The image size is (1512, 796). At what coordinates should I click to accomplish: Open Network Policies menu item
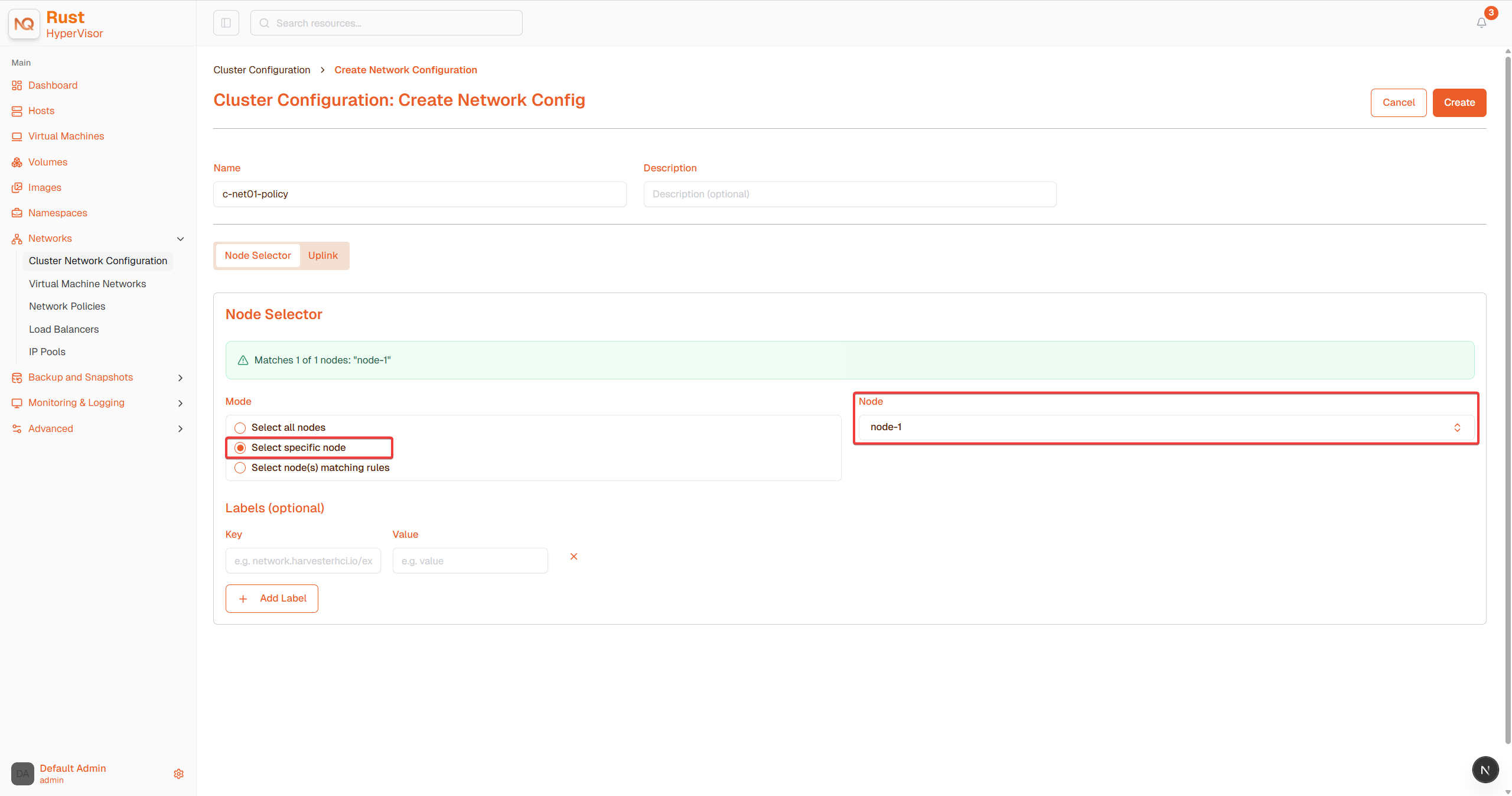tap(67, 306)
